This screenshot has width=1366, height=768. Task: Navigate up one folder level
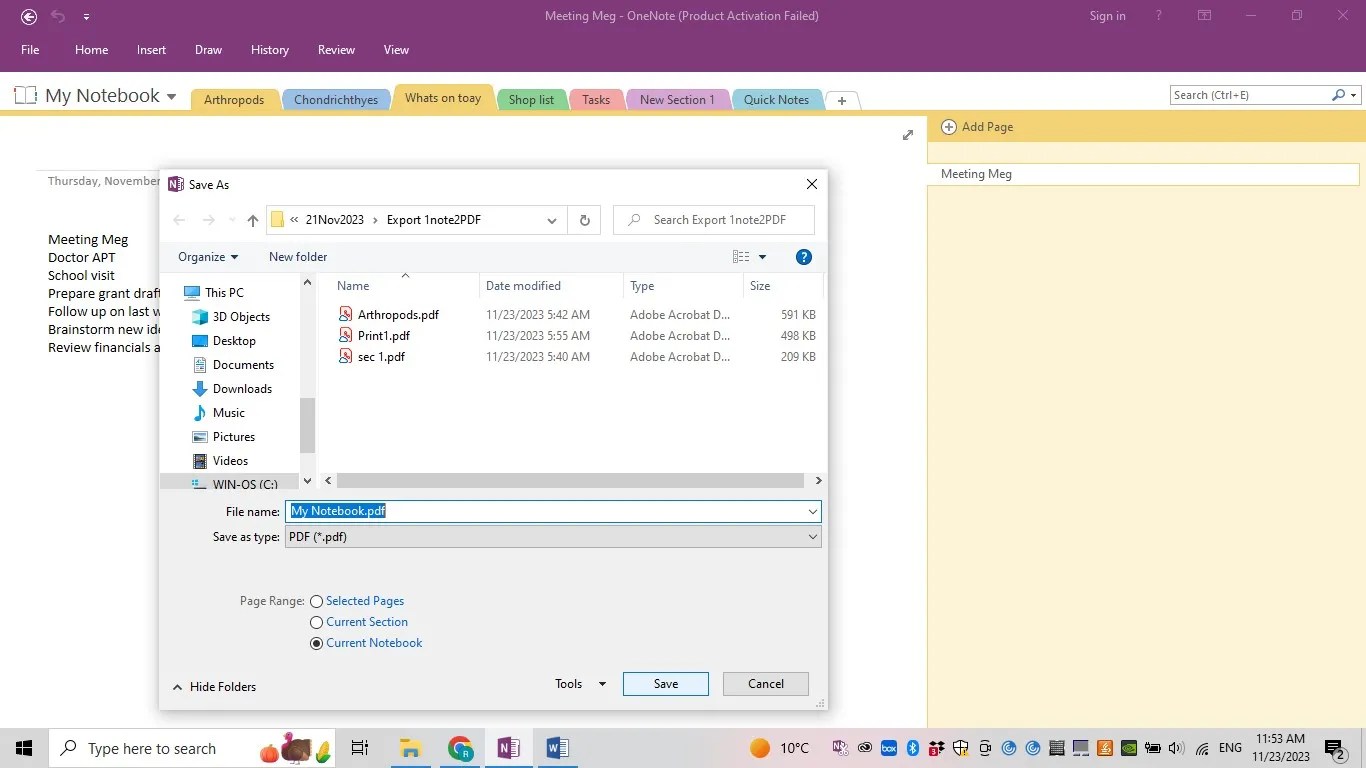(252, 220)
